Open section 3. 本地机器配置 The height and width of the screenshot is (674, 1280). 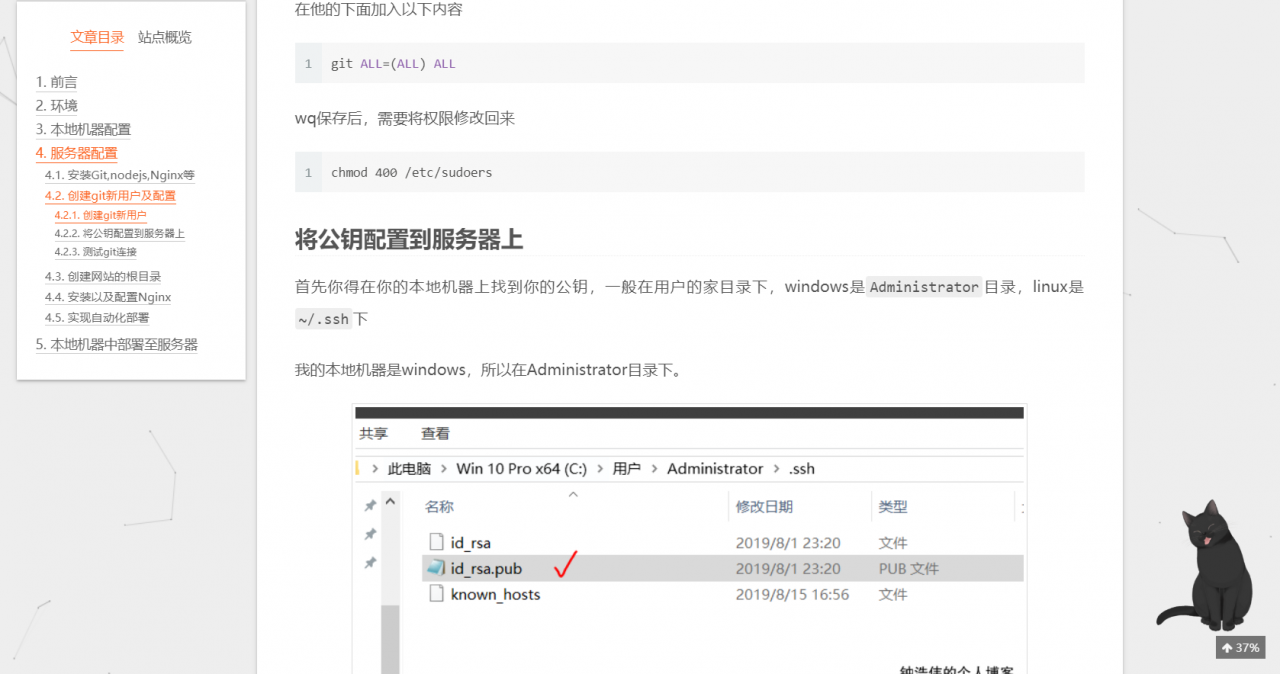[x=83, y=129]
